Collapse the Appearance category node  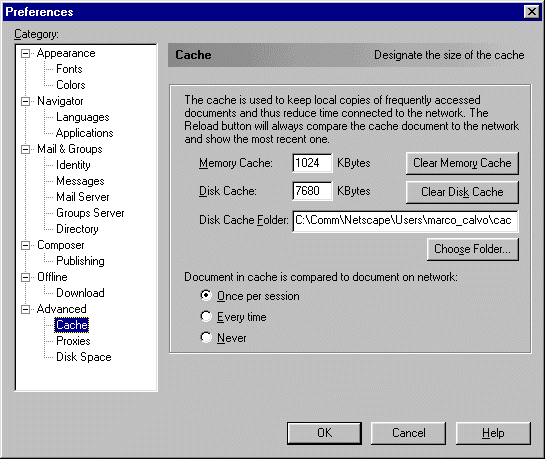coord(25,54)
